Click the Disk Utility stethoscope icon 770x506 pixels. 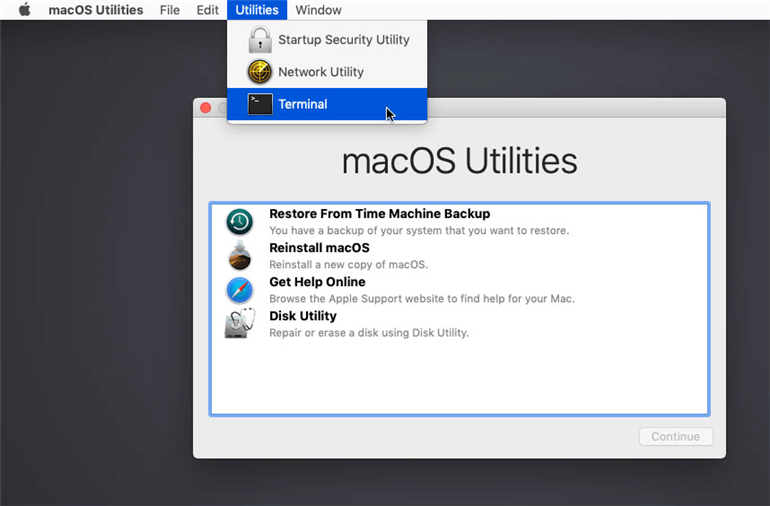(x=240, y=323)
